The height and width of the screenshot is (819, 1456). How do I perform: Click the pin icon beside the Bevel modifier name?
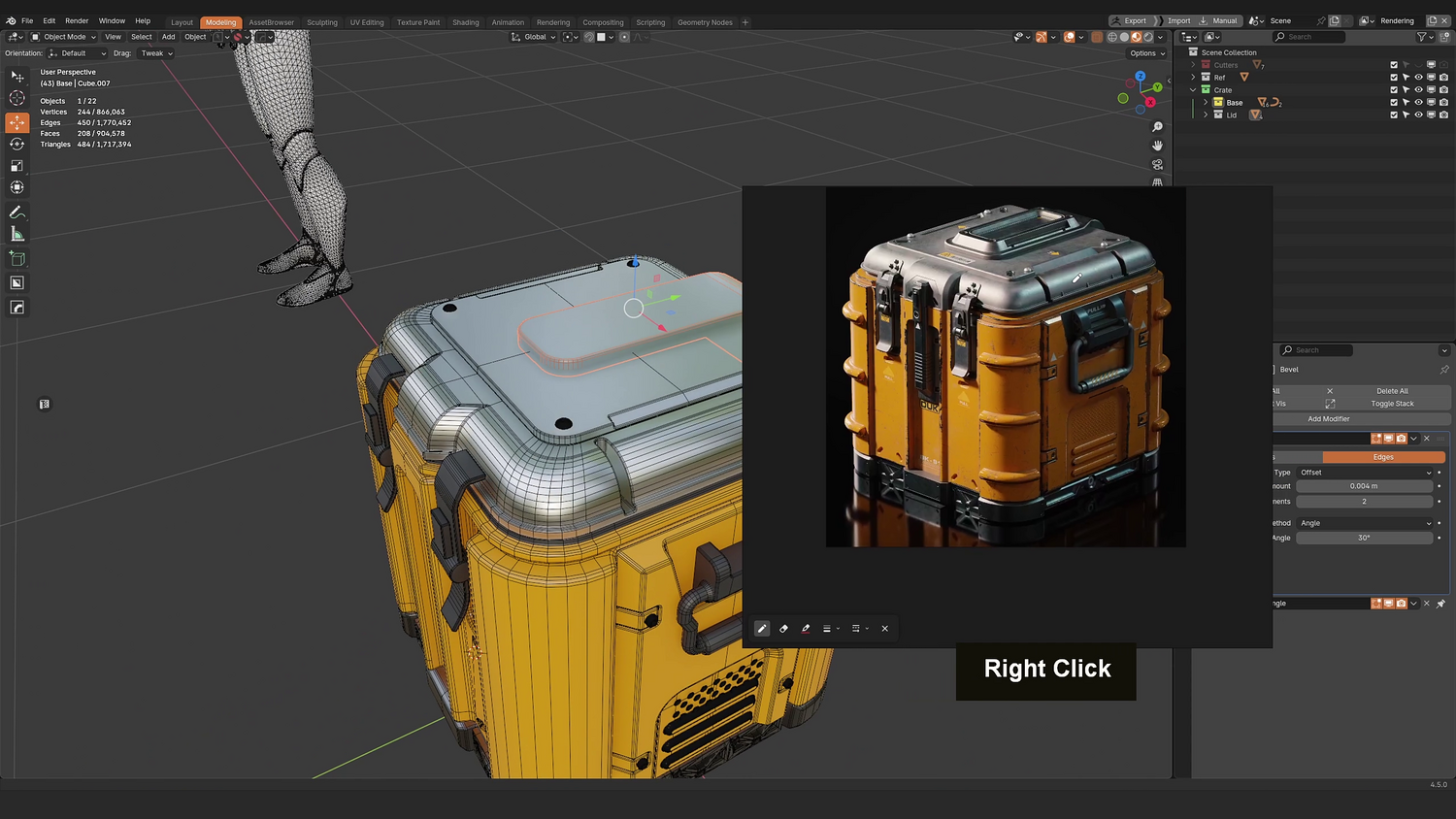[1444, 370]
